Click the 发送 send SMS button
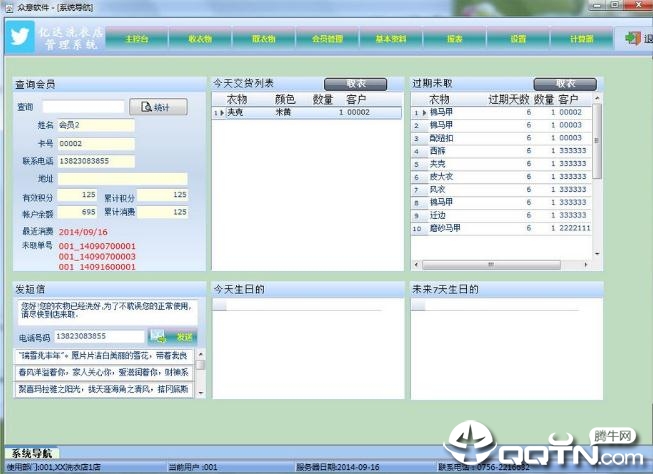The height and width of the screenshot is (474, 653). (x=172, y=337)
